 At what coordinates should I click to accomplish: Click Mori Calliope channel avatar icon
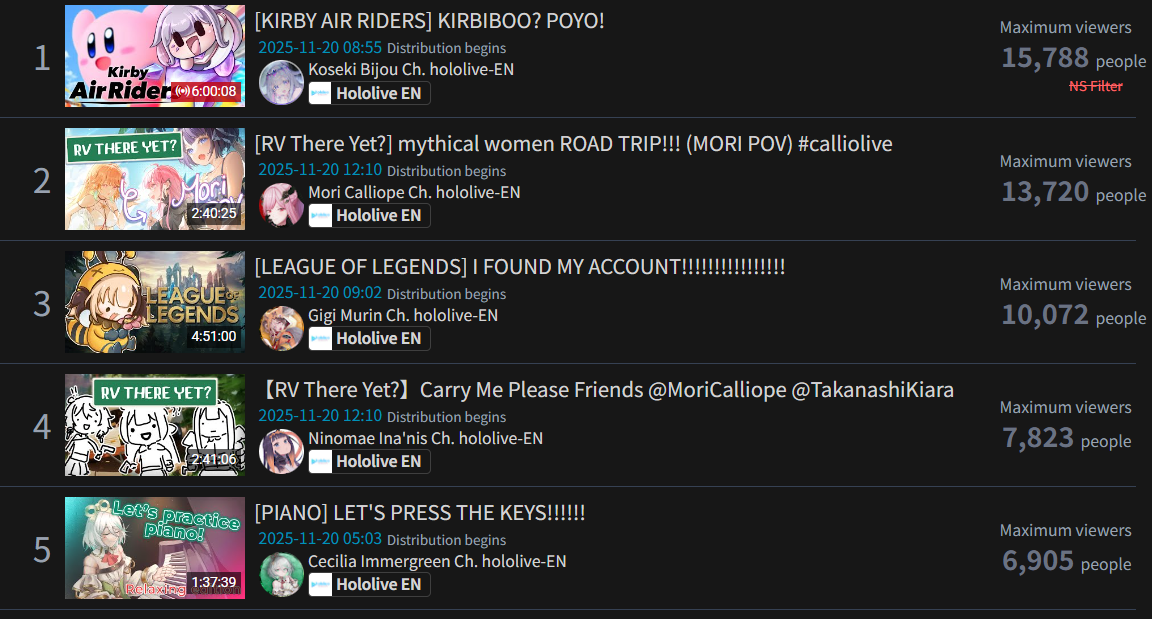click(281, 205)
